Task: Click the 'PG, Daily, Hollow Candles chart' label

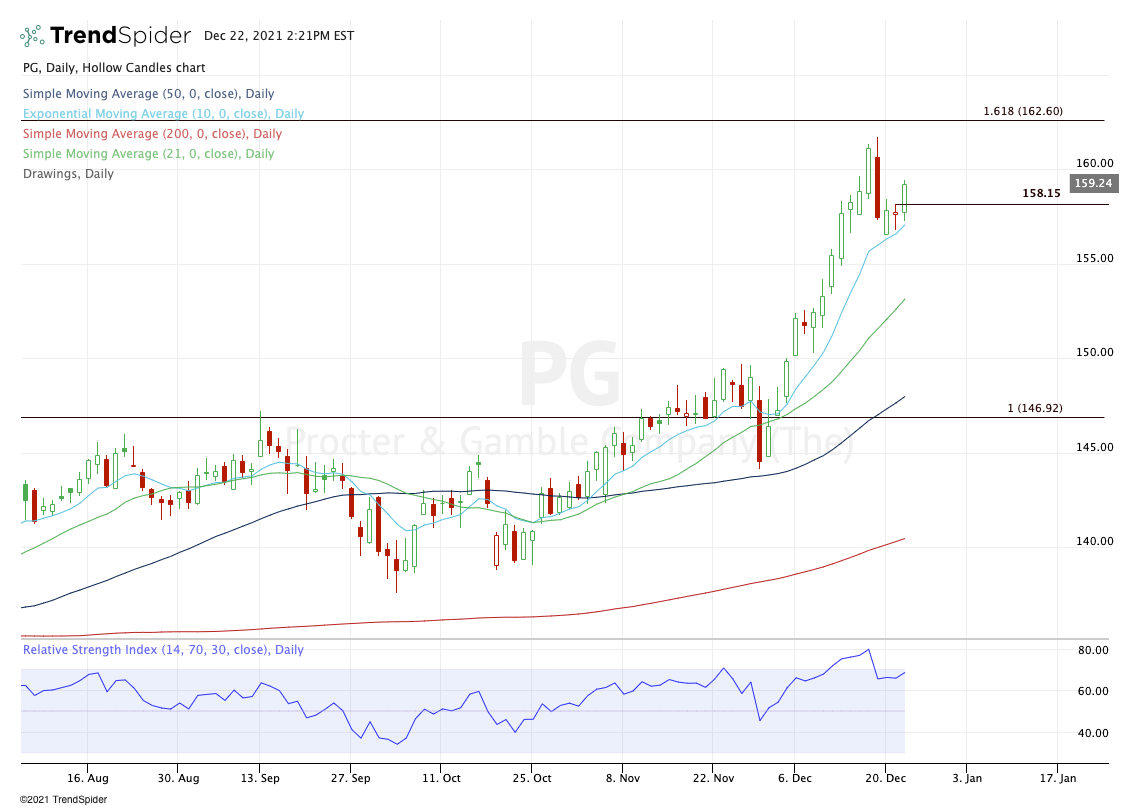Action: click(114, 68)
